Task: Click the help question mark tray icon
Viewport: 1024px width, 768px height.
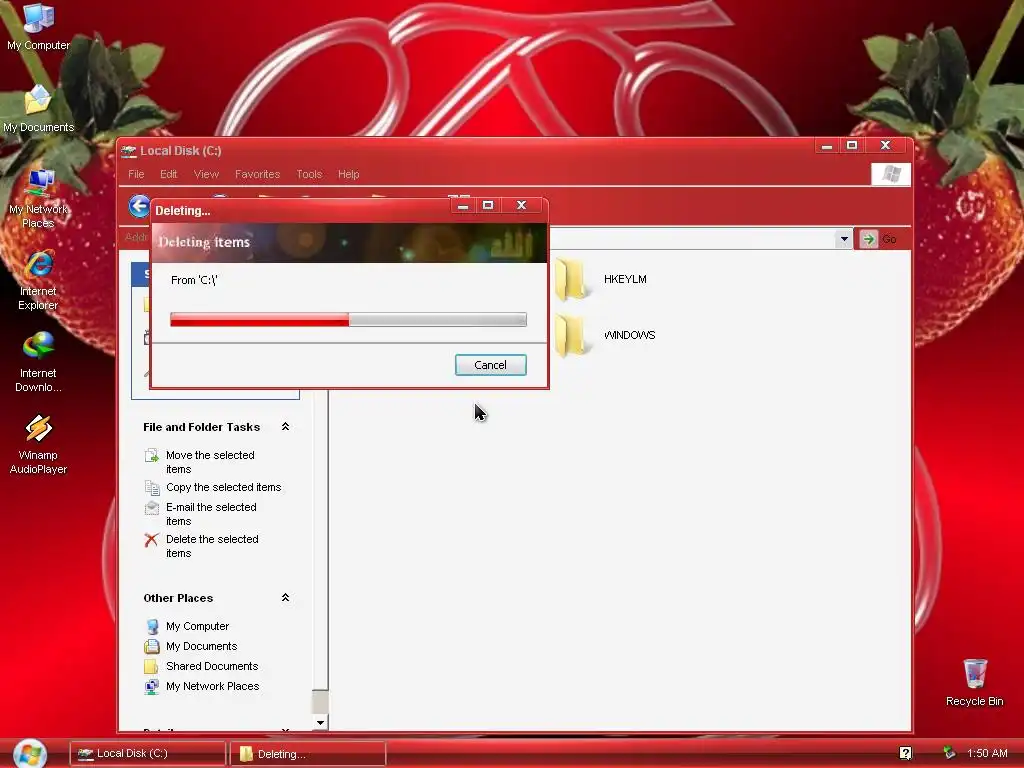Action: tap(905, 753)
